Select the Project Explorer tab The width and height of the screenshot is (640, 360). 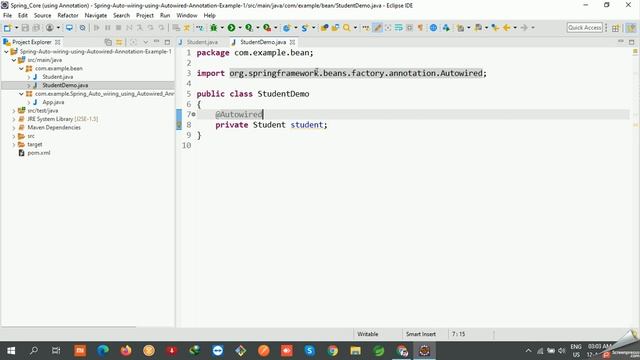pyautogui.click(x=31, y=42)
